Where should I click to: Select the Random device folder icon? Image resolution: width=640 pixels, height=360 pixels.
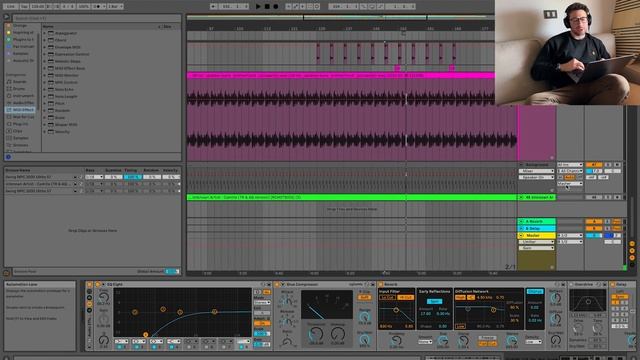51,110
